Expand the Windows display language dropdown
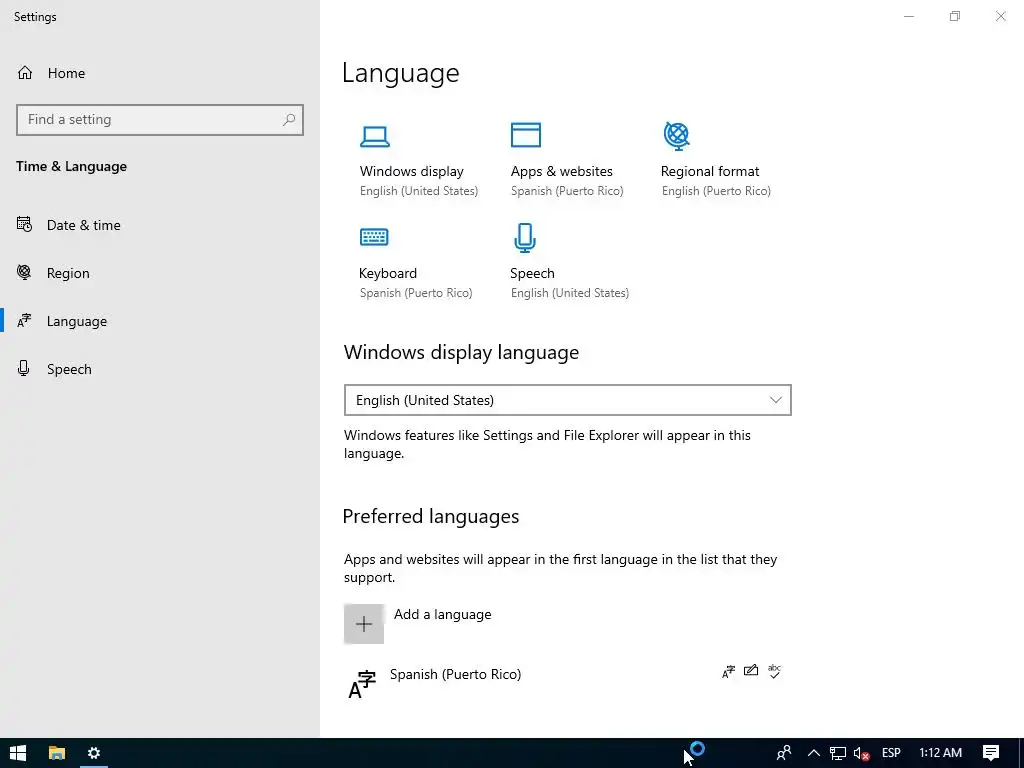The height and width of the screenshot is (768, 1024). click(x=568, y=400)
